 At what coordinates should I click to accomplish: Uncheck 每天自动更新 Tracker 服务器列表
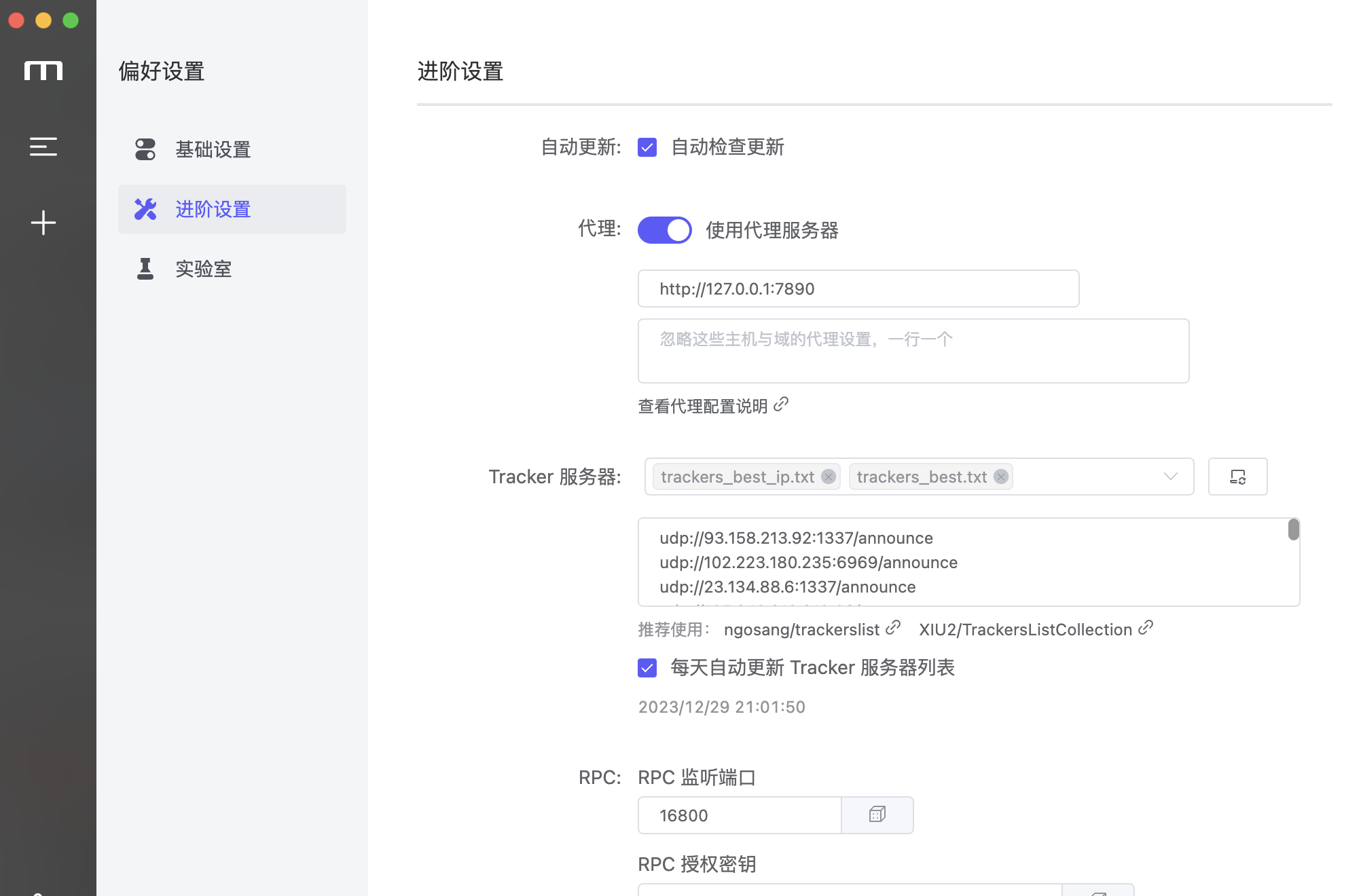pos(647,668)
